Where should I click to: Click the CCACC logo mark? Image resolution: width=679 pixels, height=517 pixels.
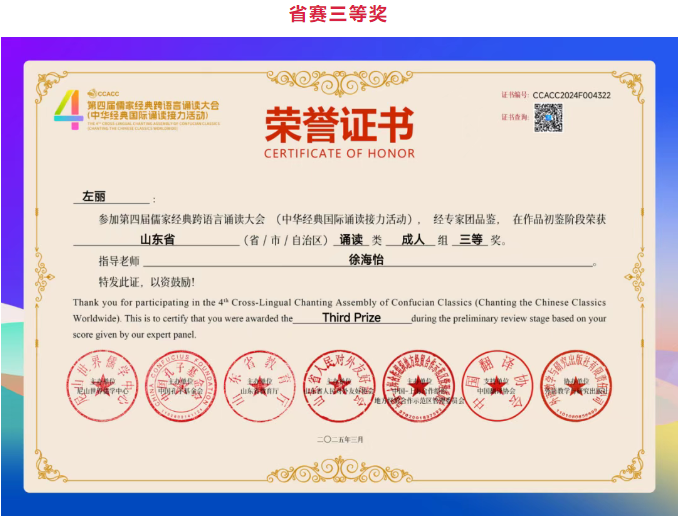coord(103,93)
